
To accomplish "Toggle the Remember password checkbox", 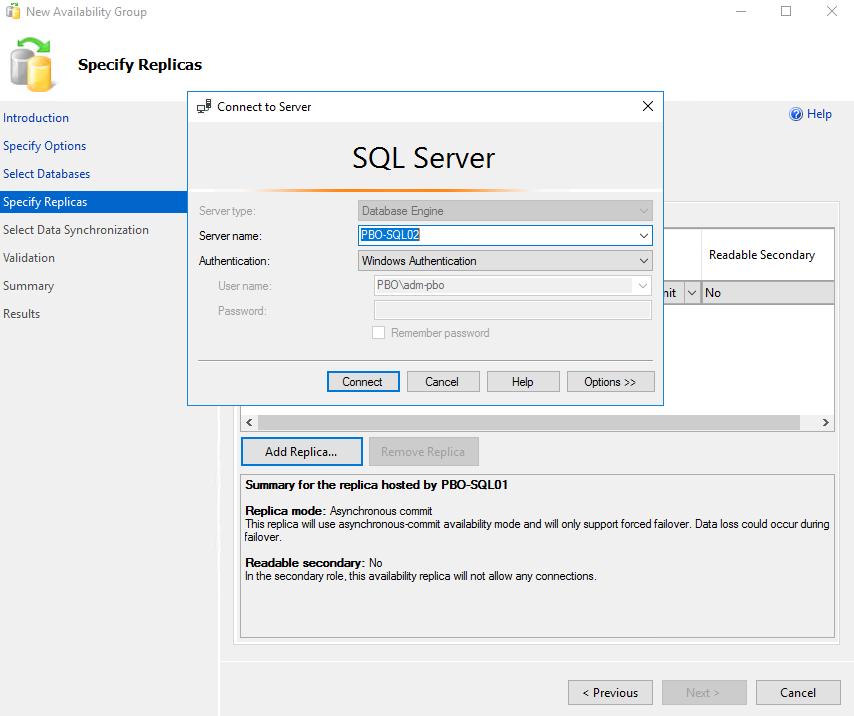I will pyautogui.click(x=379, y=333).
